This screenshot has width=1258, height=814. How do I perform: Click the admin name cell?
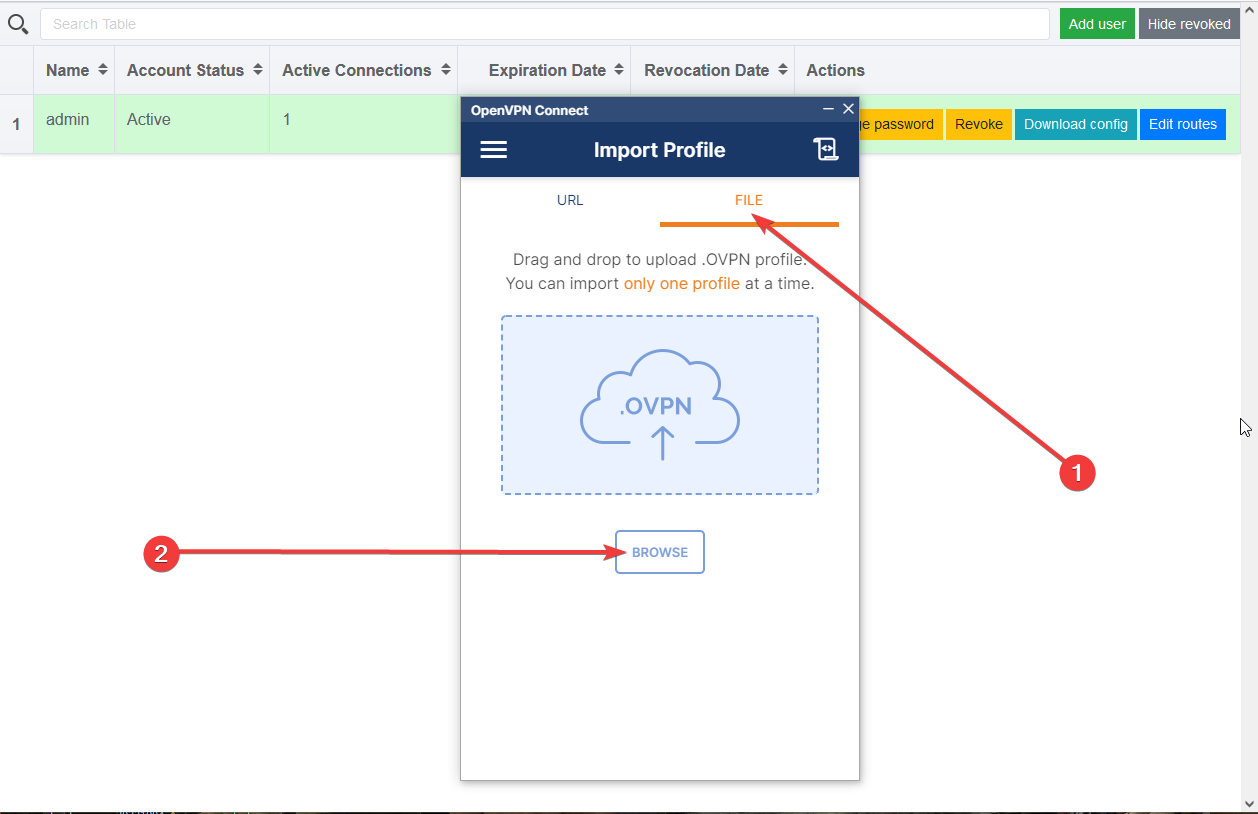coord(74,124)
